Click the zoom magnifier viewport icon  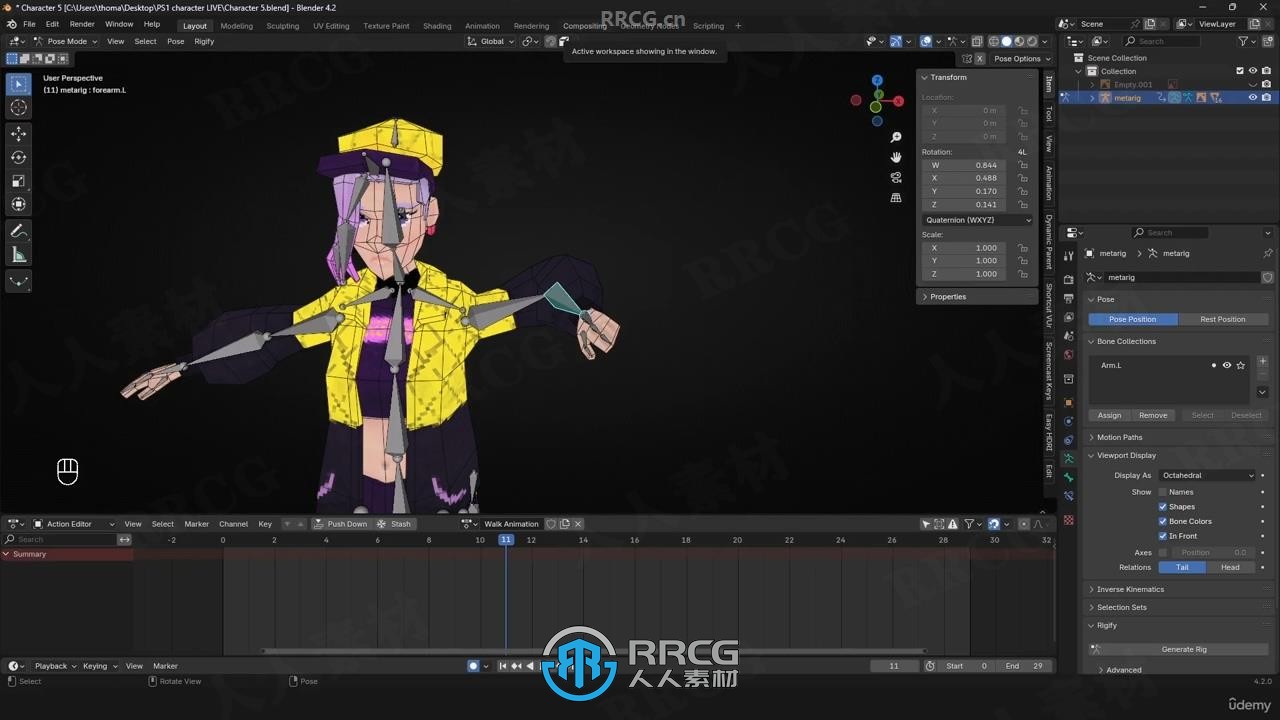coord(896,137)
